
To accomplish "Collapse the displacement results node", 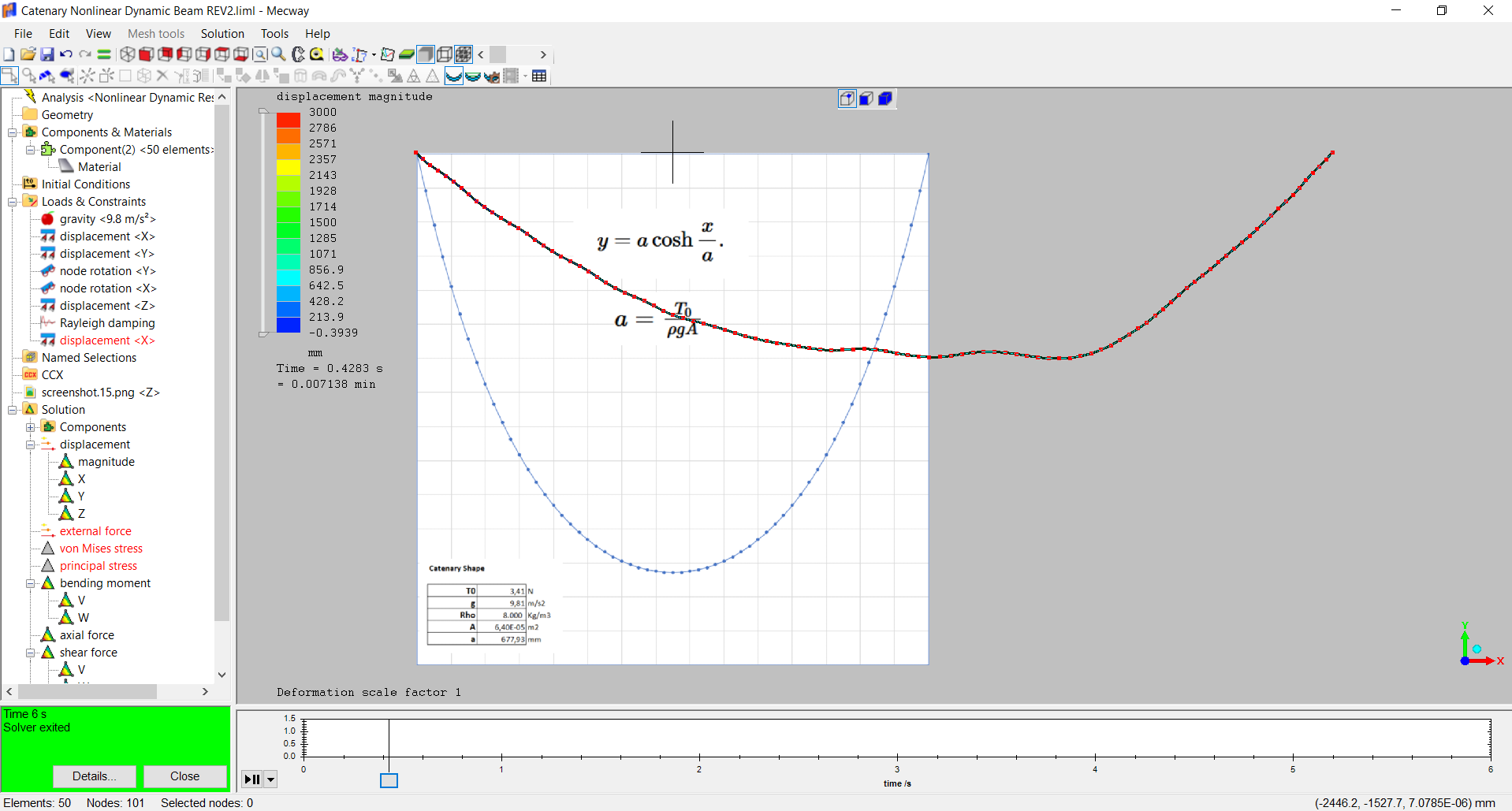I will pyautogui.click(x=30, y=445).
